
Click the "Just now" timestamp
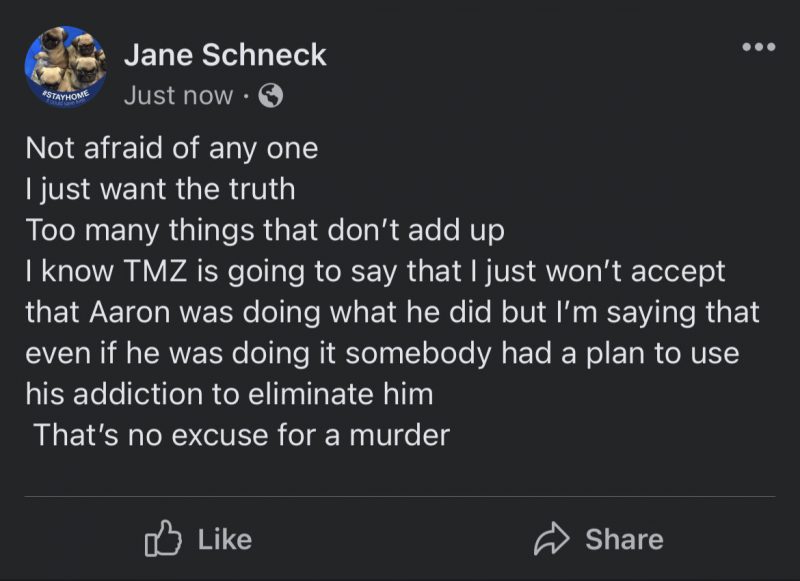coord(178,96)
